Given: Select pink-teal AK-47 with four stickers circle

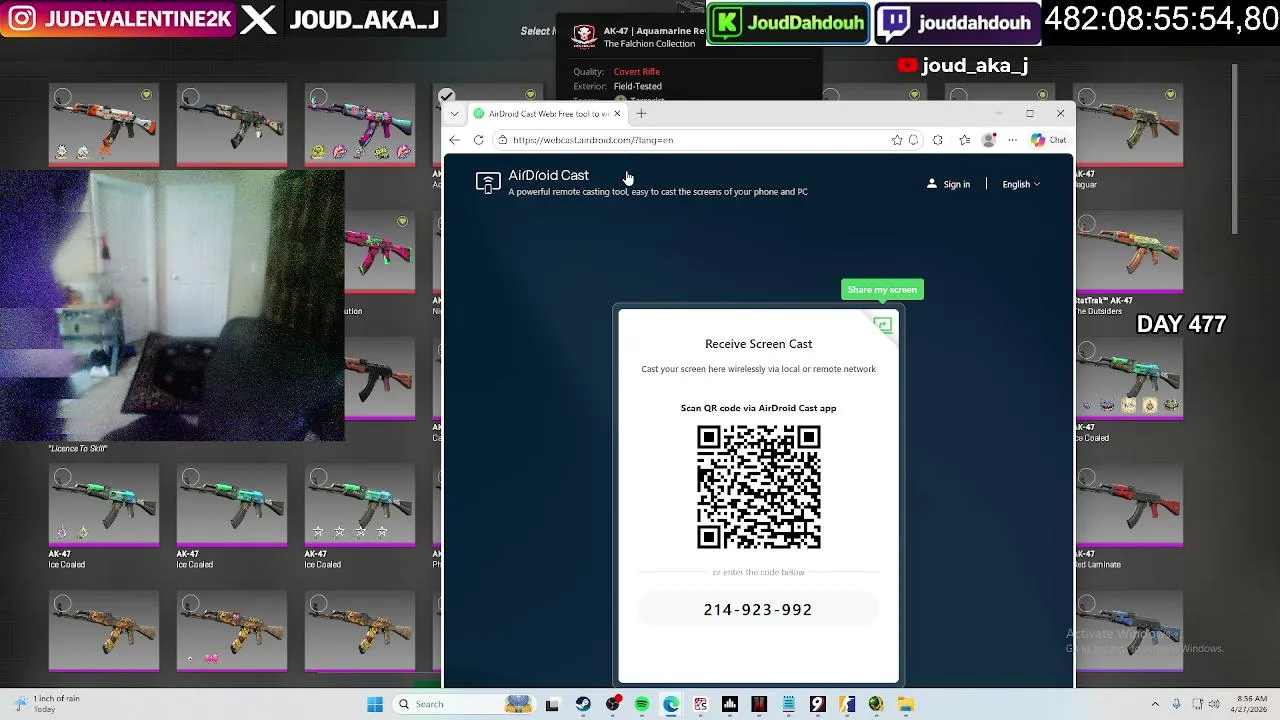Looking at the screenshot, I should pos(318,97).
